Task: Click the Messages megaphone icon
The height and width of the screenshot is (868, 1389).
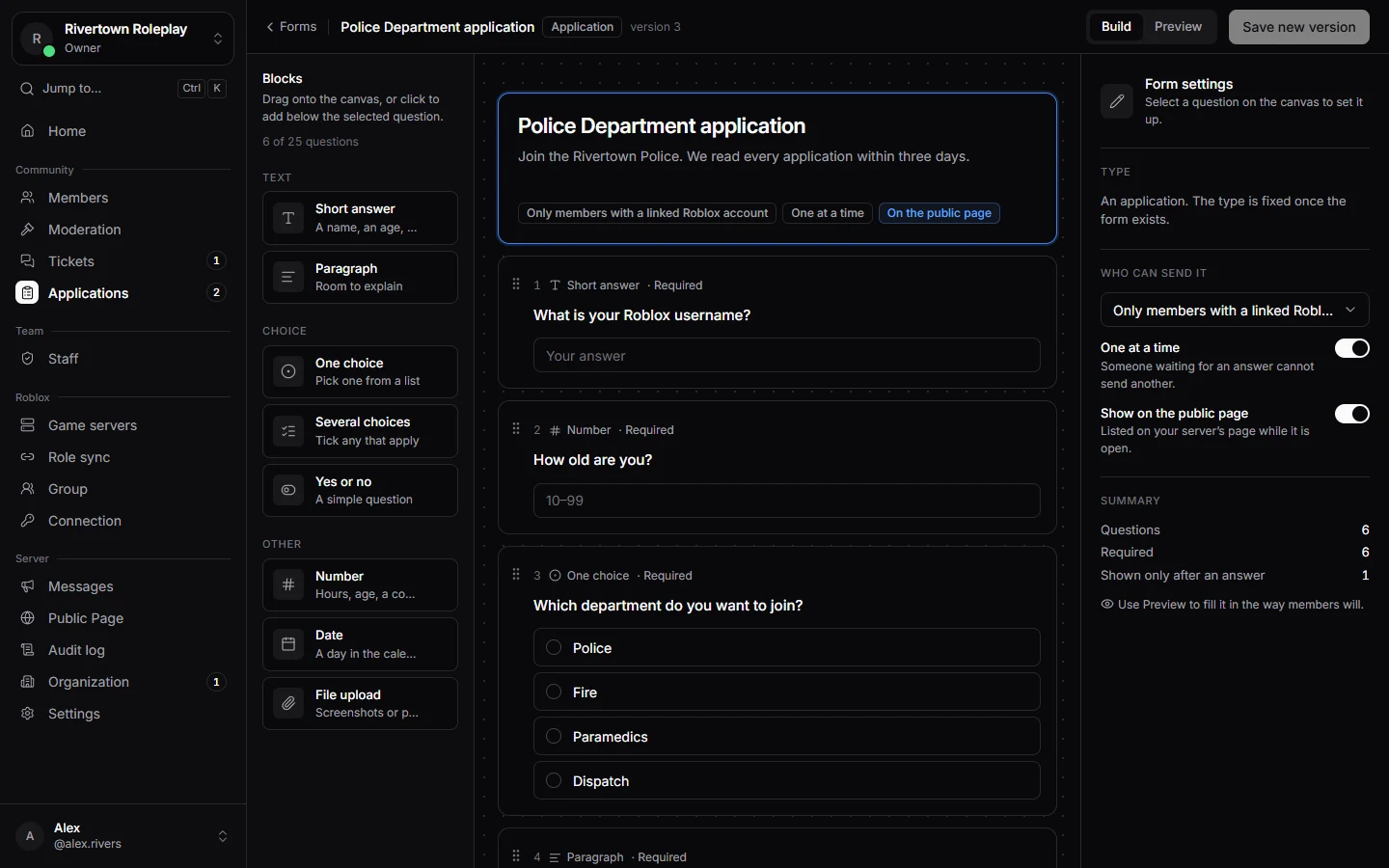Action: coord(28,586)
